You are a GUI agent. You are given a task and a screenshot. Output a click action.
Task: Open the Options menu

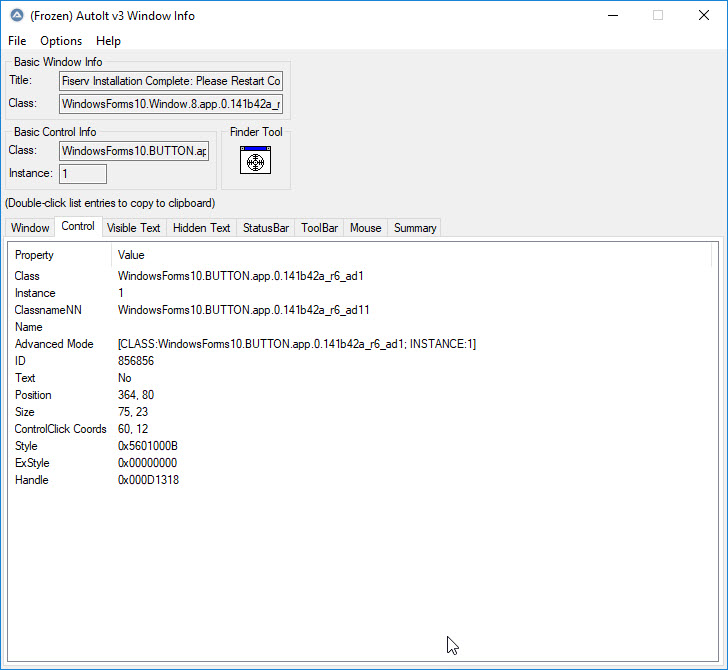click(x=61, y=41)
